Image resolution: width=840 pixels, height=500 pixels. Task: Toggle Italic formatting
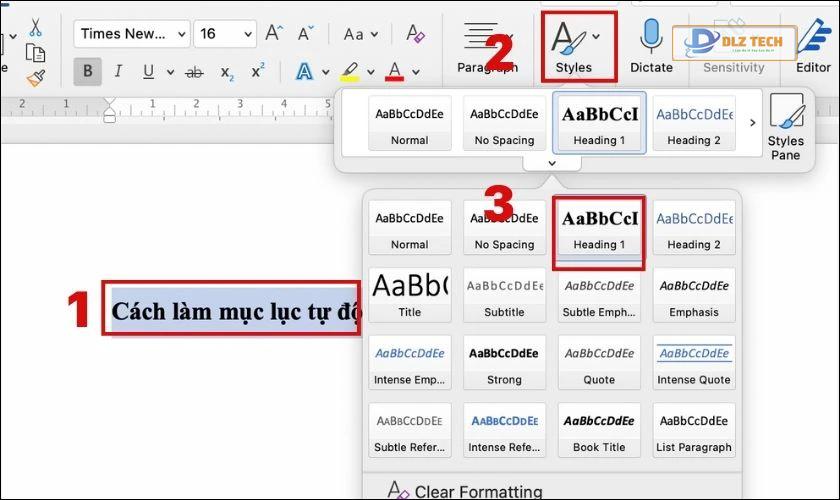(118, 71)
